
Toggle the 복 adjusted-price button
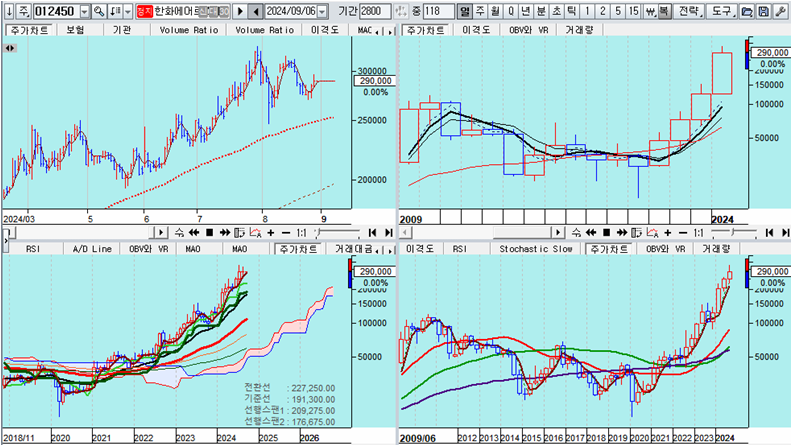point(662,11)
